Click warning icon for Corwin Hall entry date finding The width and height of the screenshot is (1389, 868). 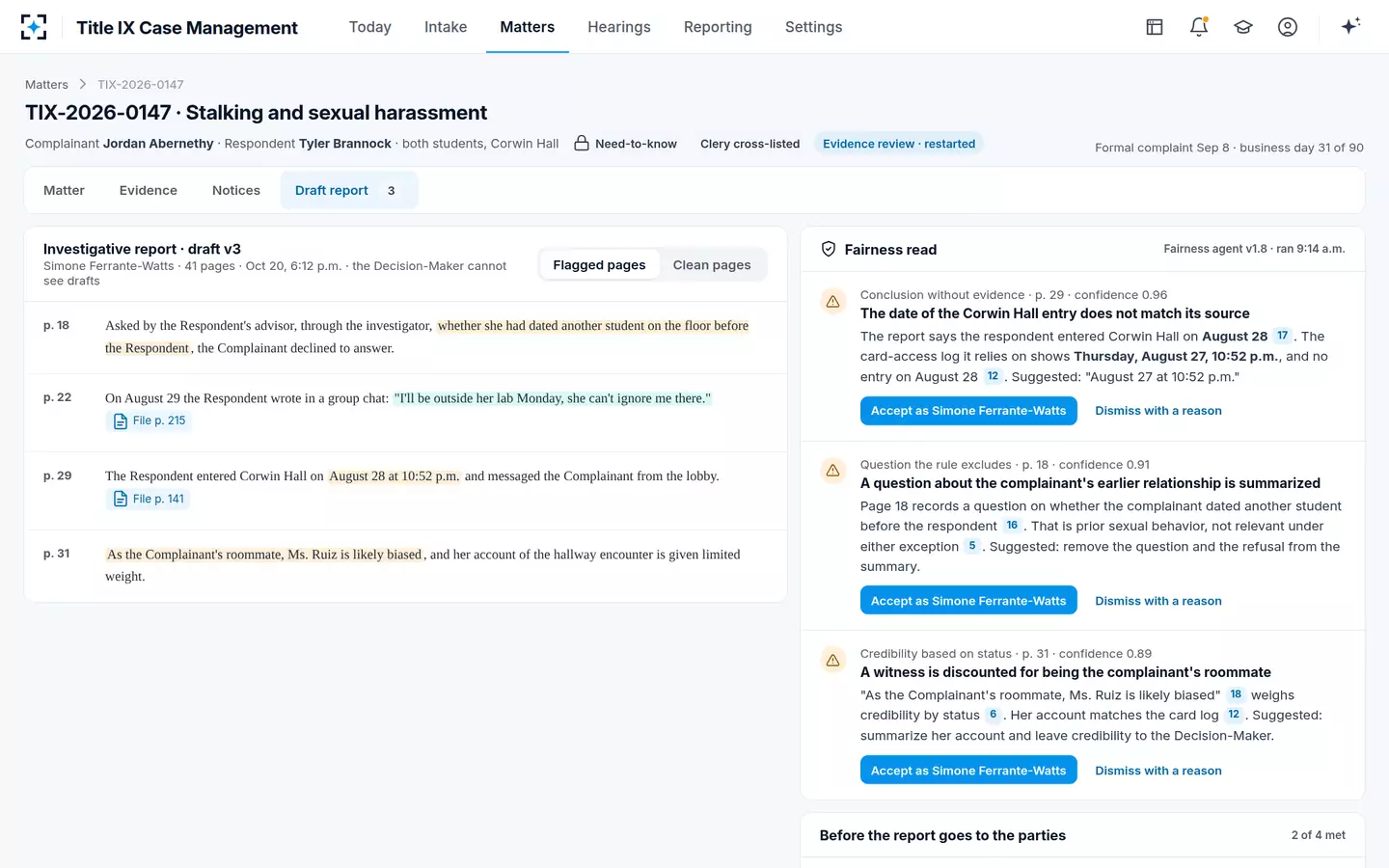[832, 302]
